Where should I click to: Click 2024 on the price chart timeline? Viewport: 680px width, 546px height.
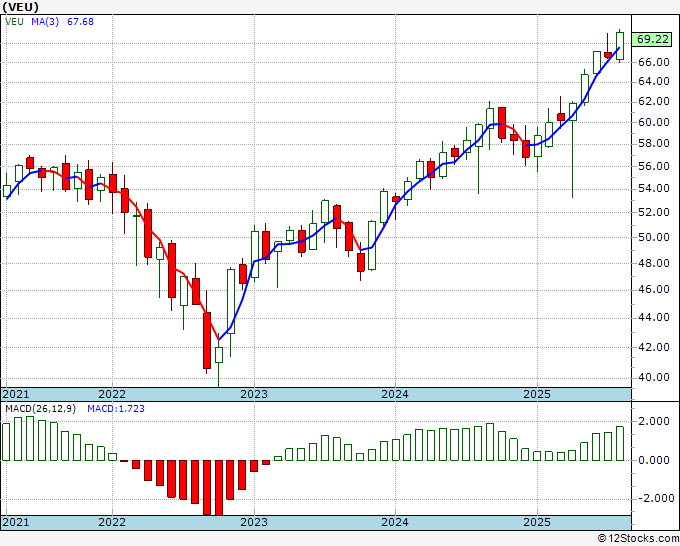(x=395, y=394)
